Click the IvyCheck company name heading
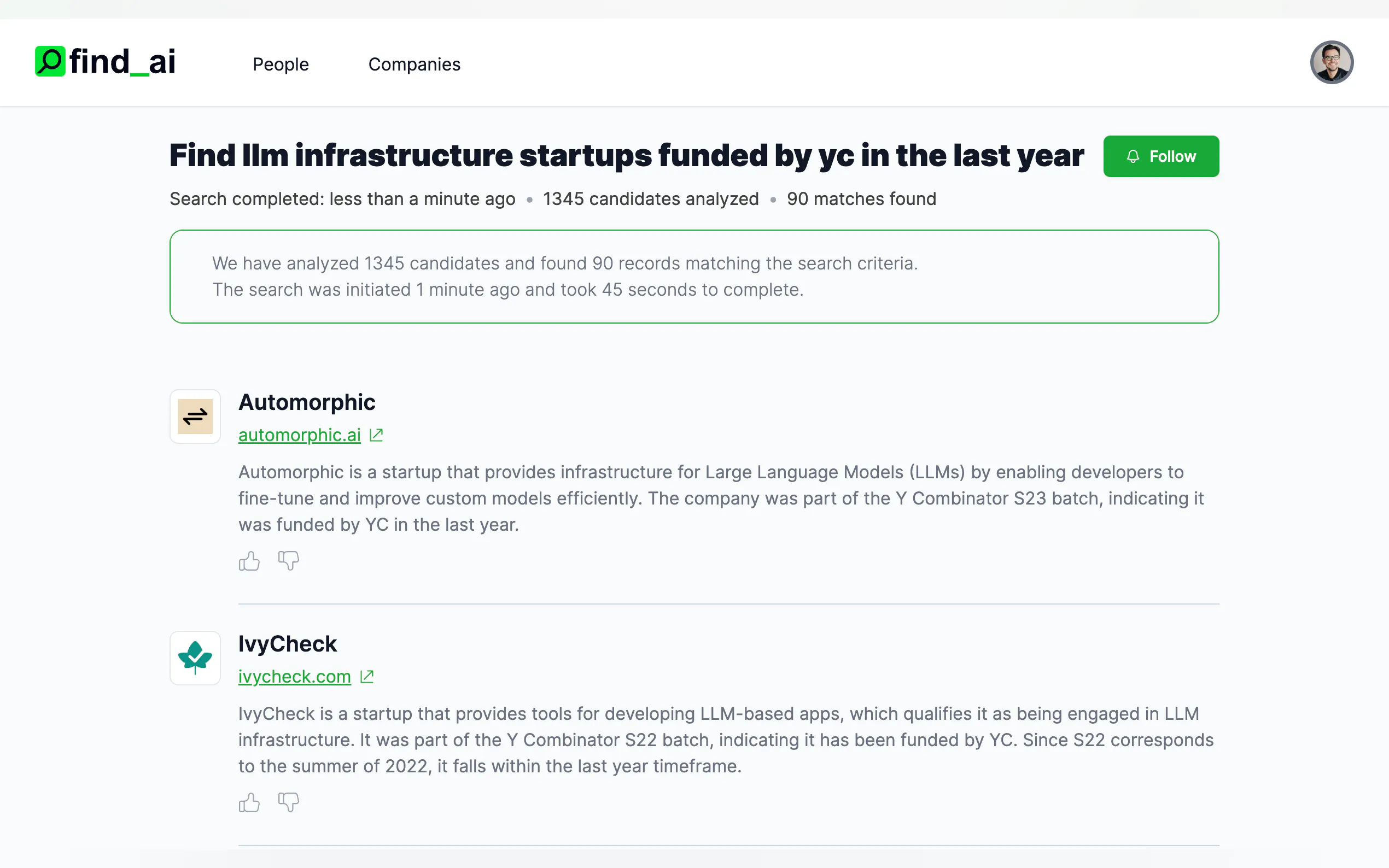The height and width of the screenshot is (868, 1389). [288, 644]
